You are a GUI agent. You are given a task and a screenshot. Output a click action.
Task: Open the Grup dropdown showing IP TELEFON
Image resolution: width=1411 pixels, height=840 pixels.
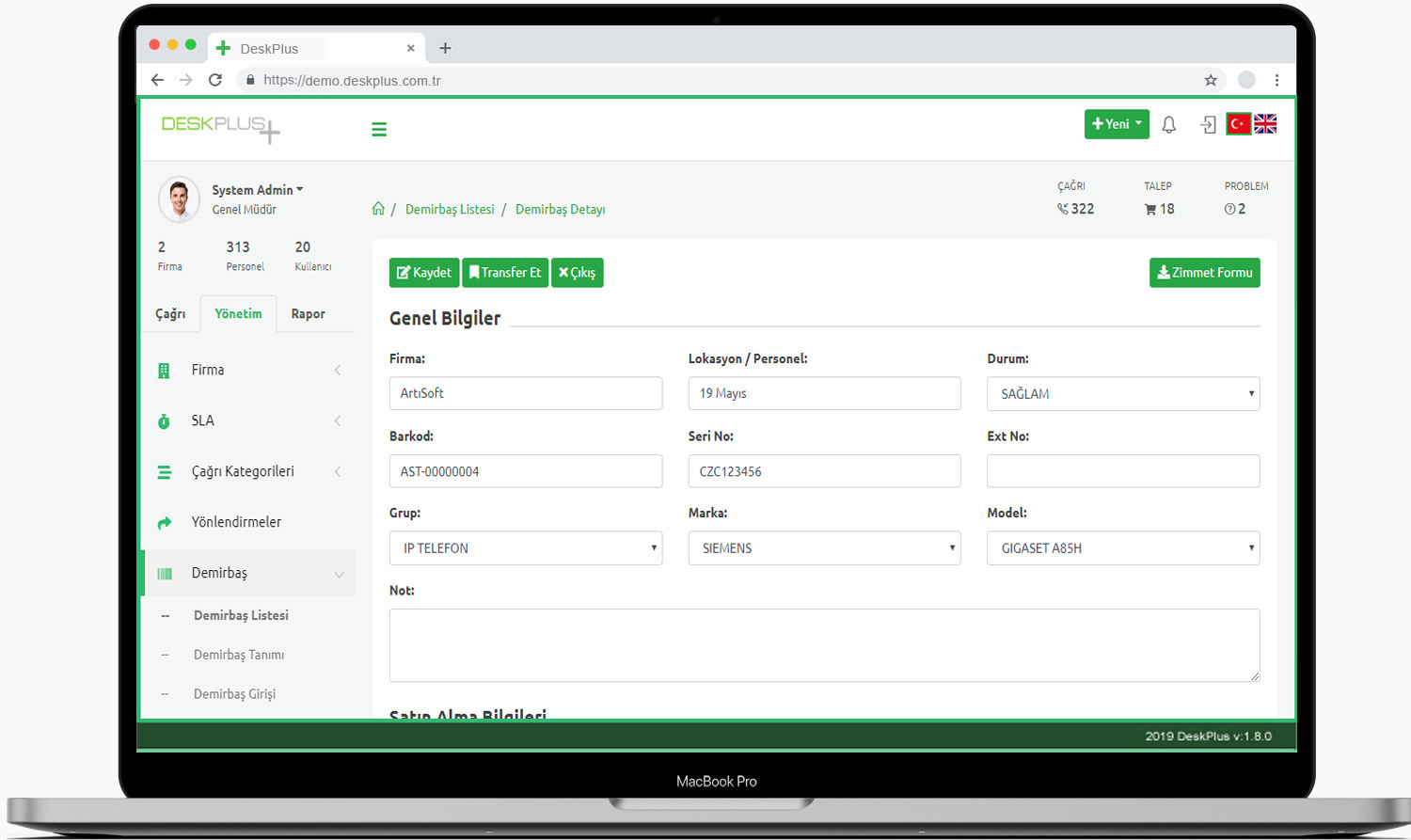[526, 548]
